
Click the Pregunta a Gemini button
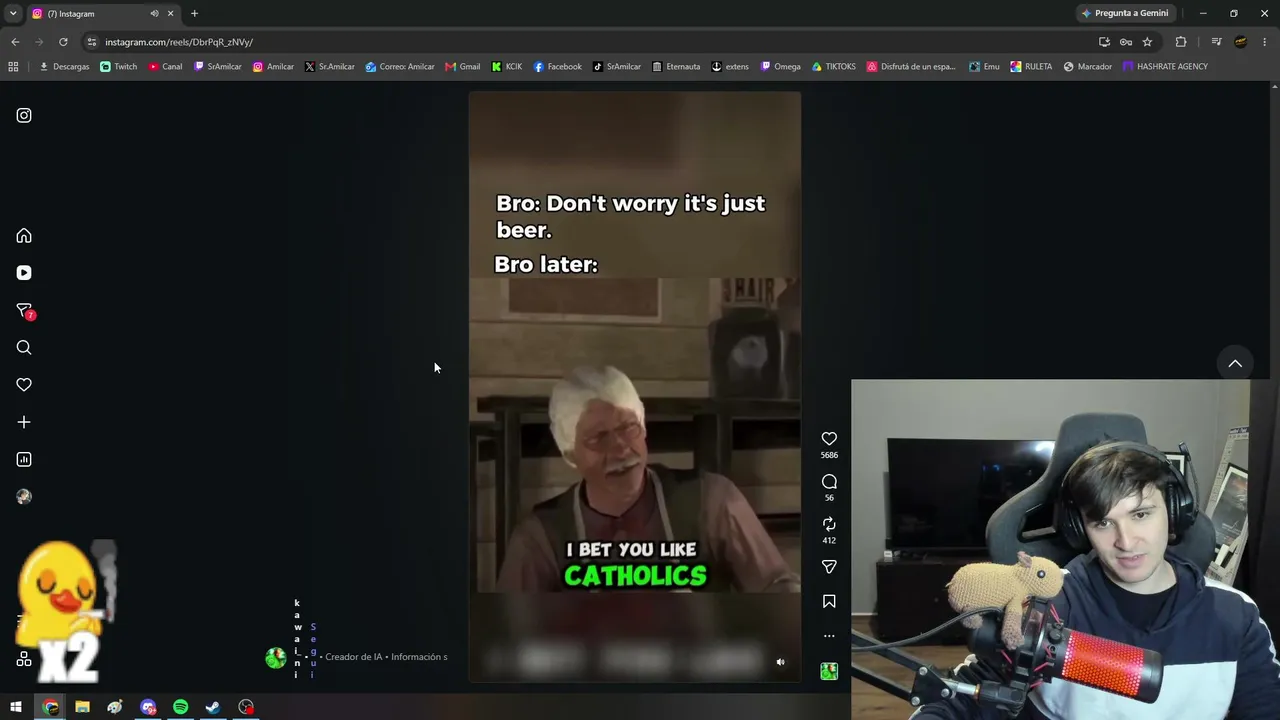pos(1125,14)
